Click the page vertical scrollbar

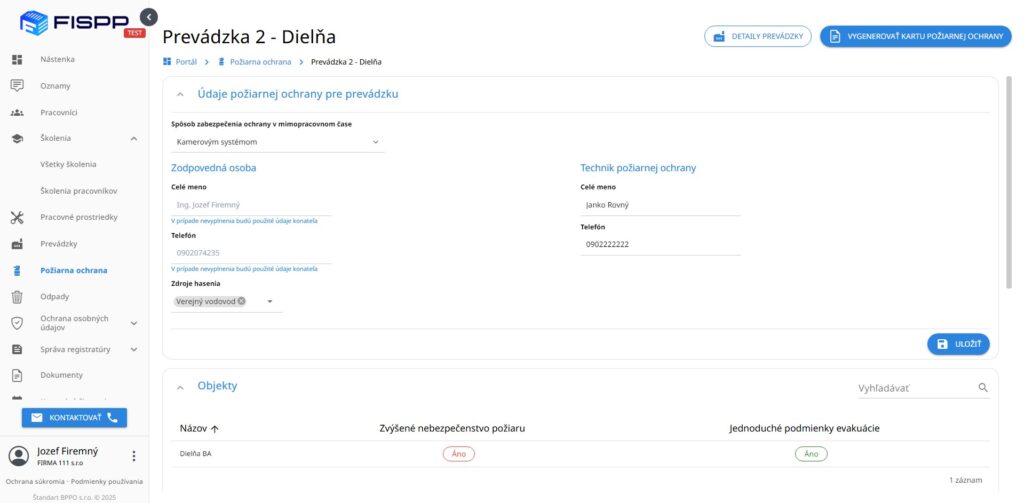click(1009, 183)
